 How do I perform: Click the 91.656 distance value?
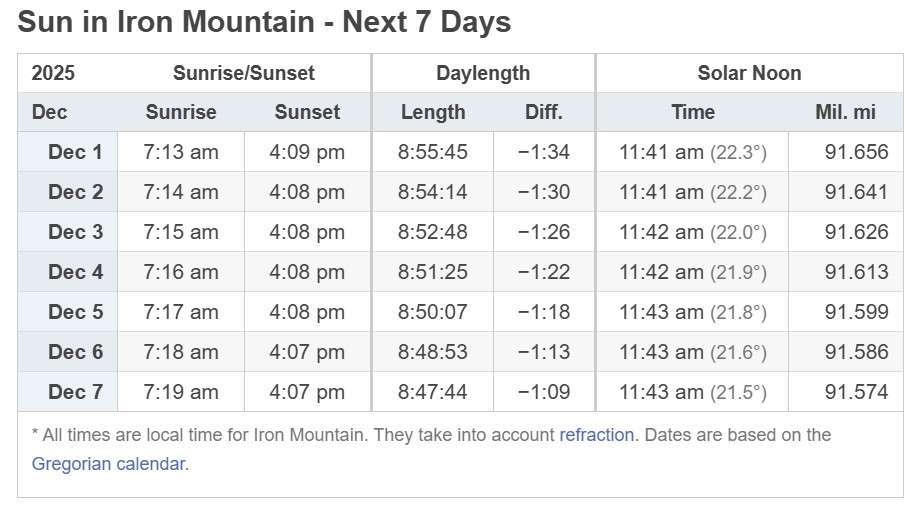point(856,152)
